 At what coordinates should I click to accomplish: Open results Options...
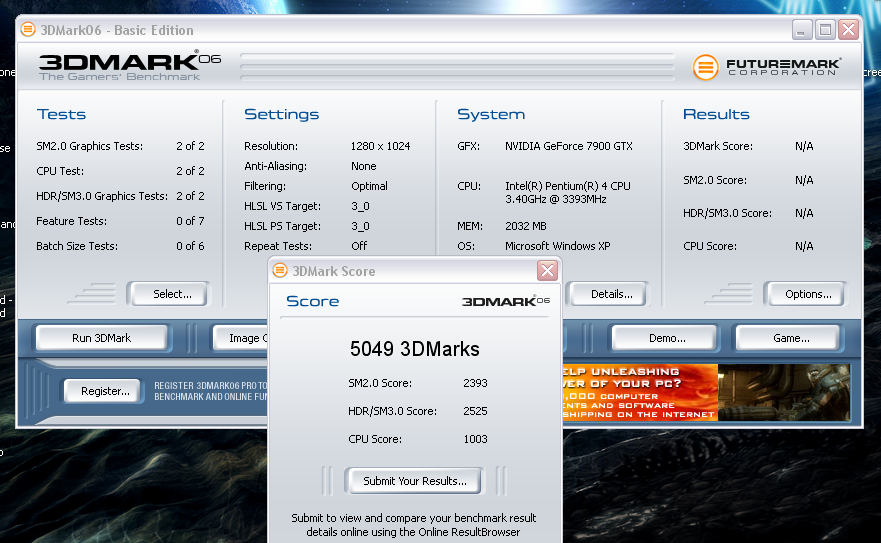coord(805,294)
